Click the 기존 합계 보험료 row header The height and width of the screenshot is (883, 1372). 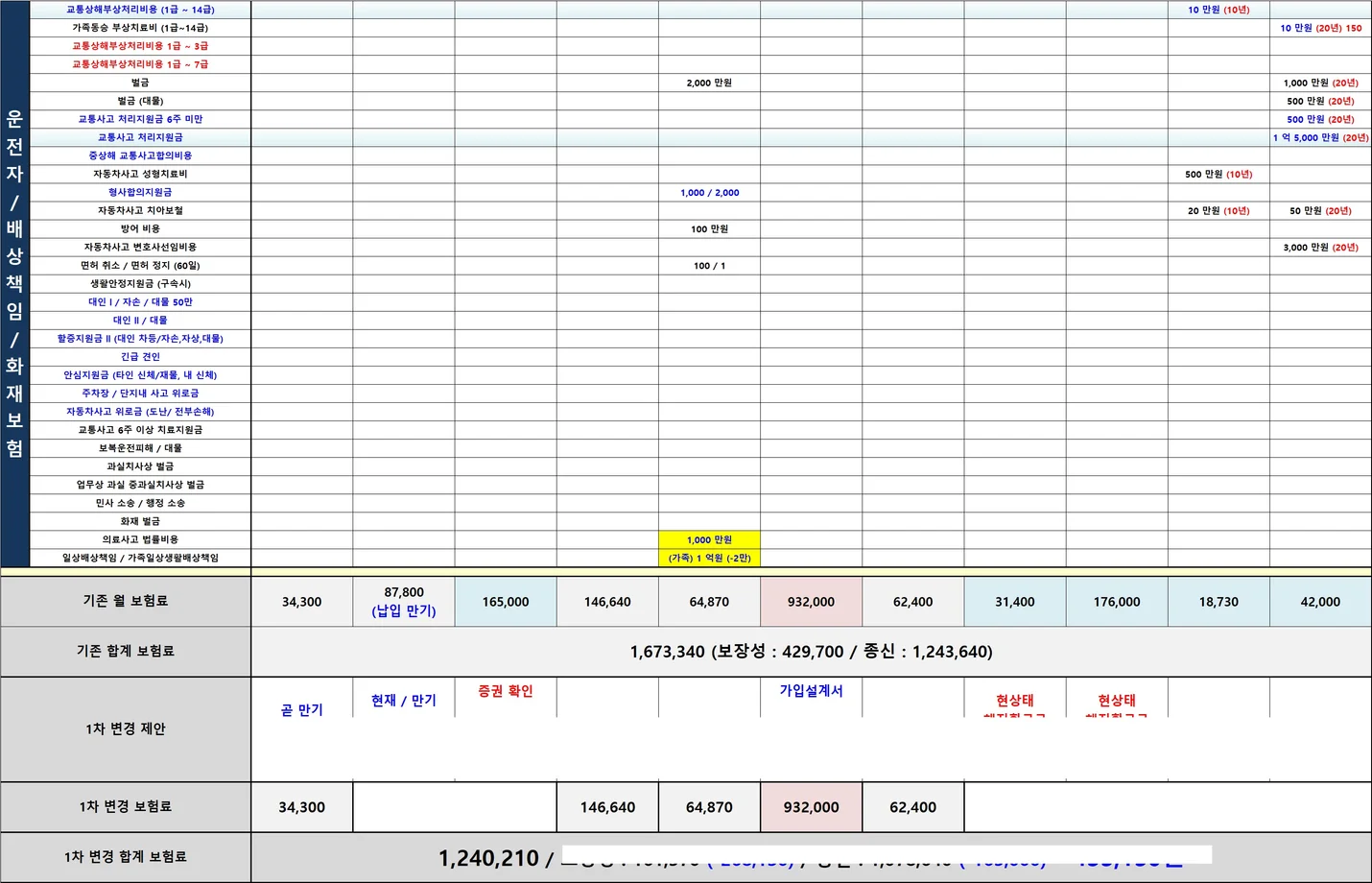pos(126,651)
